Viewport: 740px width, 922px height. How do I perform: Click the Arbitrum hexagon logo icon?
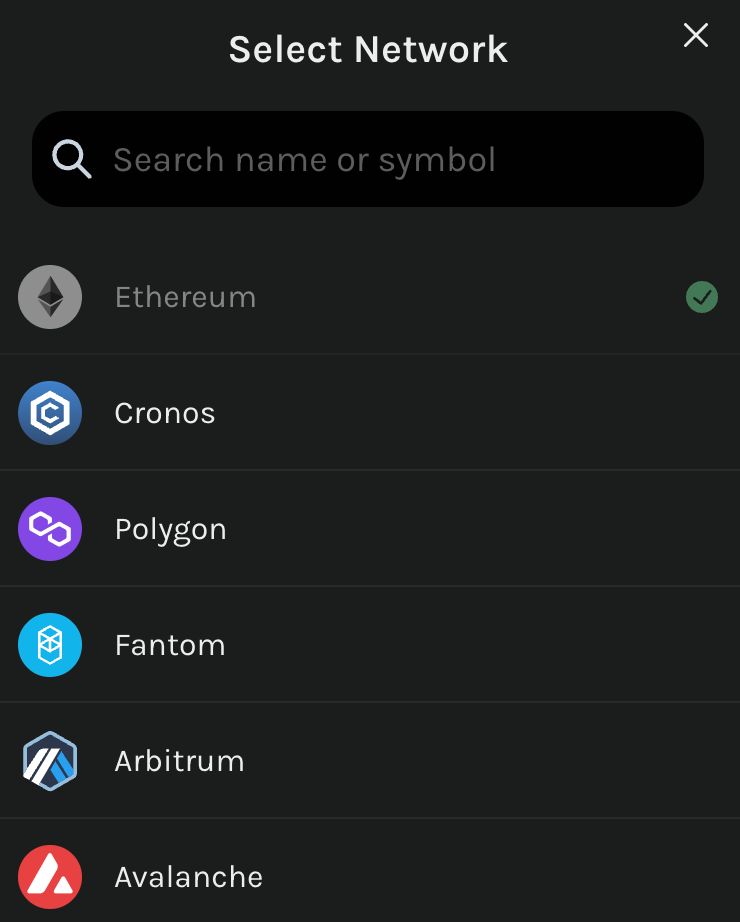pyautogui.click(x=50, y=760)
